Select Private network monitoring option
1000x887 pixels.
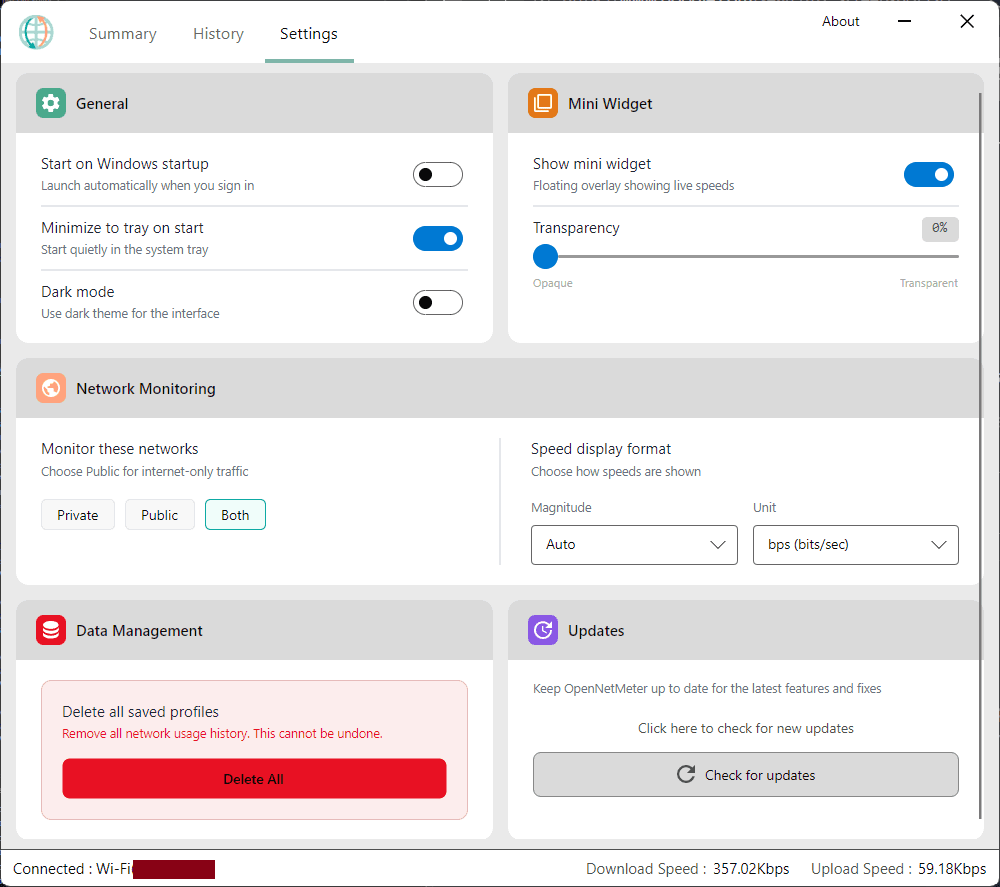coord(78,515)
